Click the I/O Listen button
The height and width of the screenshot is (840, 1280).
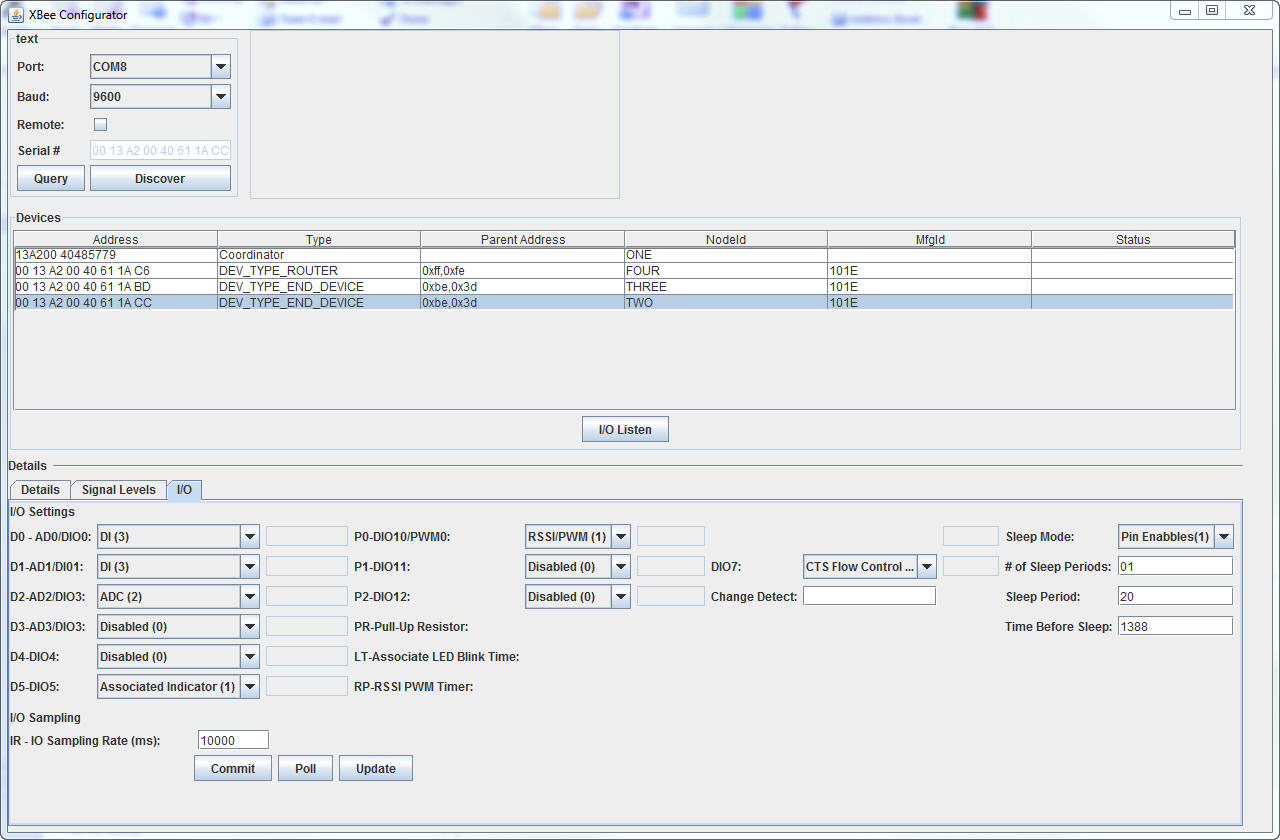point(625,430)
